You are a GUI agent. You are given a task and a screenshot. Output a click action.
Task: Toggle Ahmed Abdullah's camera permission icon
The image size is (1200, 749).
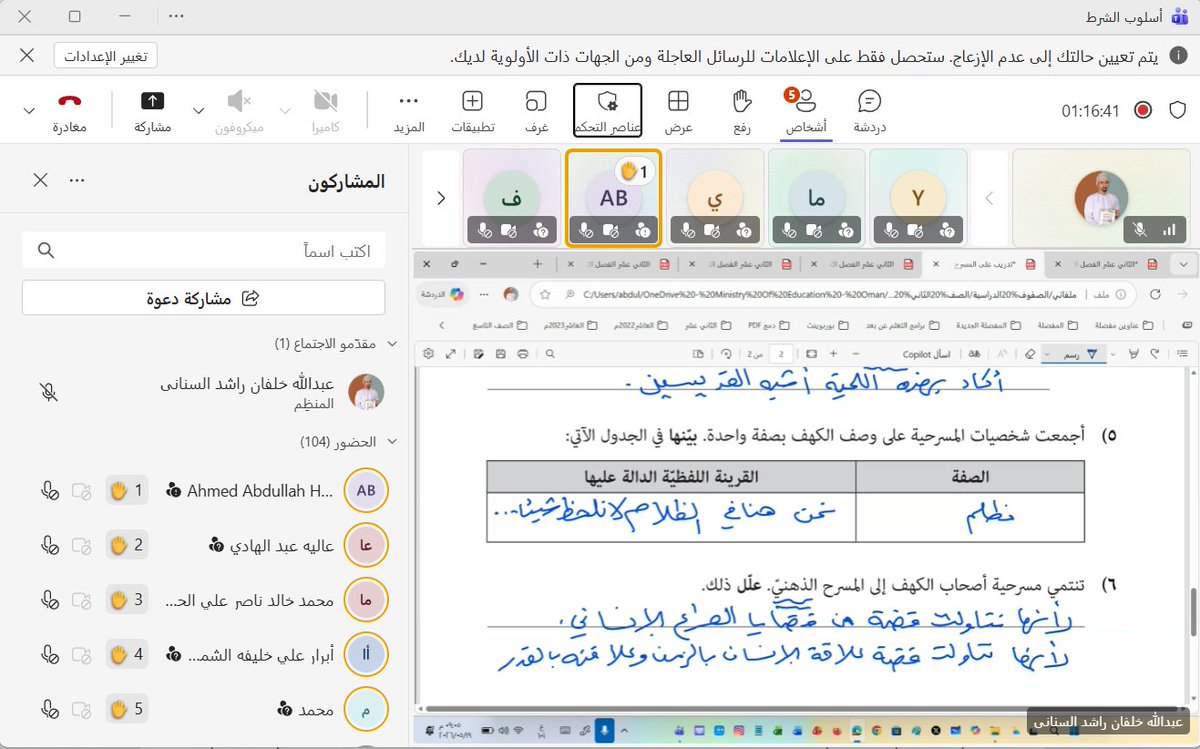(82, 490)
